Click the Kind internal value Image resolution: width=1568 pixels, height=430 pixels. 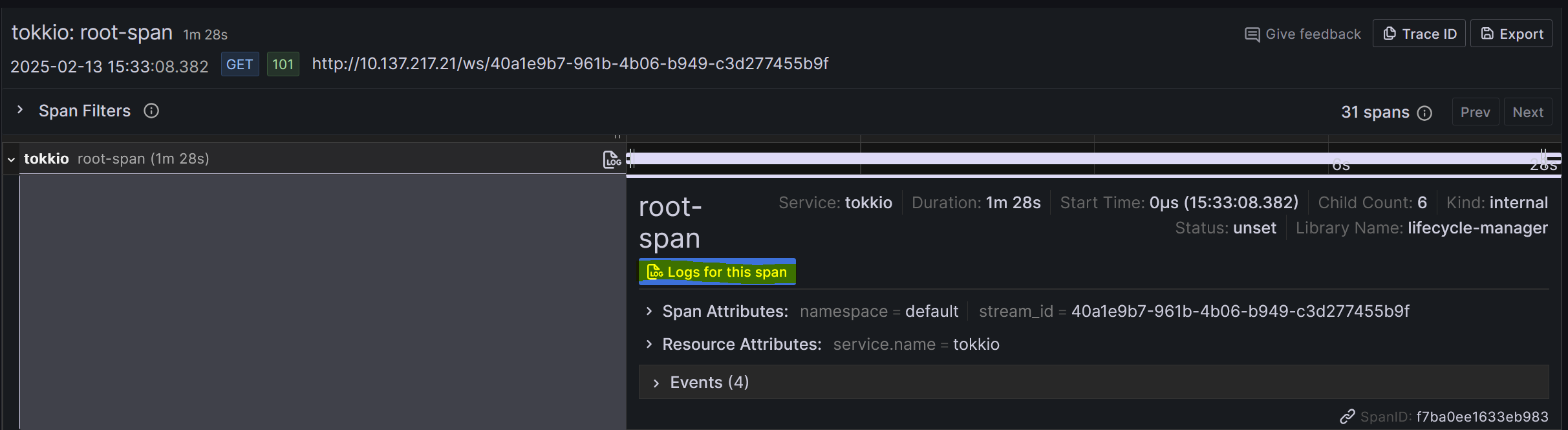(1519, 203)
